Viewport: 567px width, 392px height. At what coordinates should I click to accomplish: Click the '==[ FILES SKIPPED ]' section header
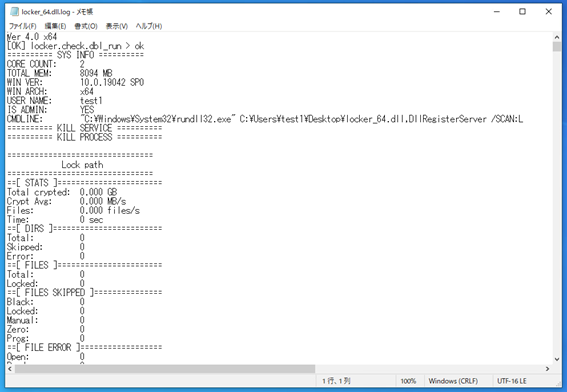pyautogui.click(x=84, y=293)
